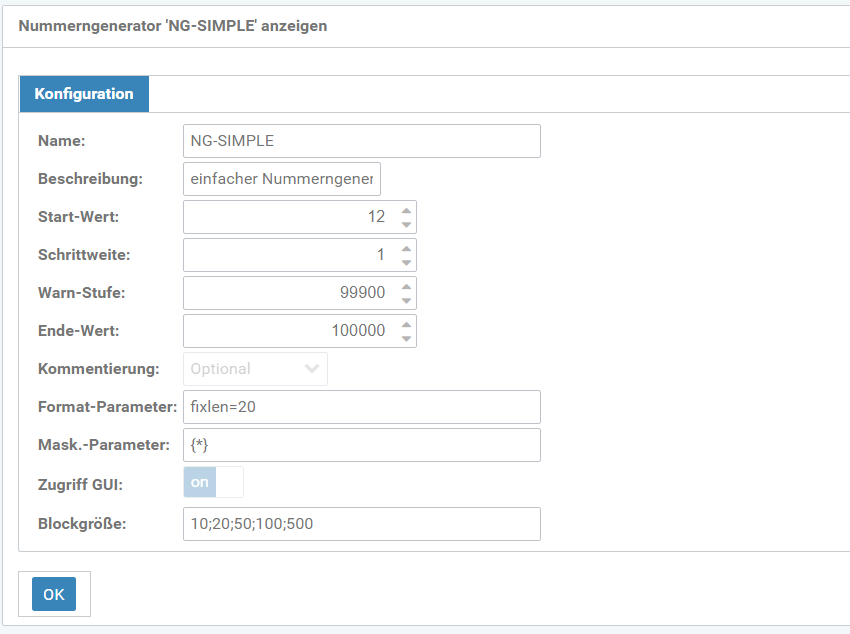Click the Mask.-Parameter input box

(x=361, y=445)
